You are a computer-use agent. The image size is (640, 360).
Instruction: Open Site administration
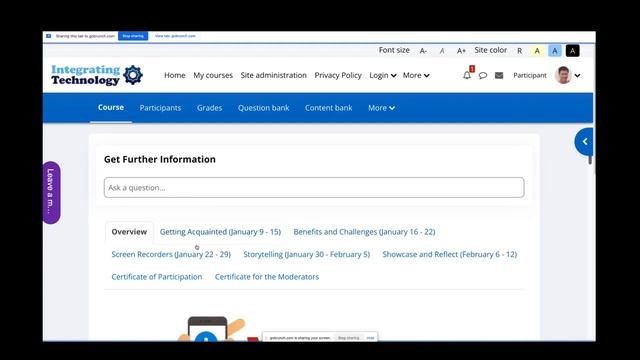[273, 76]
